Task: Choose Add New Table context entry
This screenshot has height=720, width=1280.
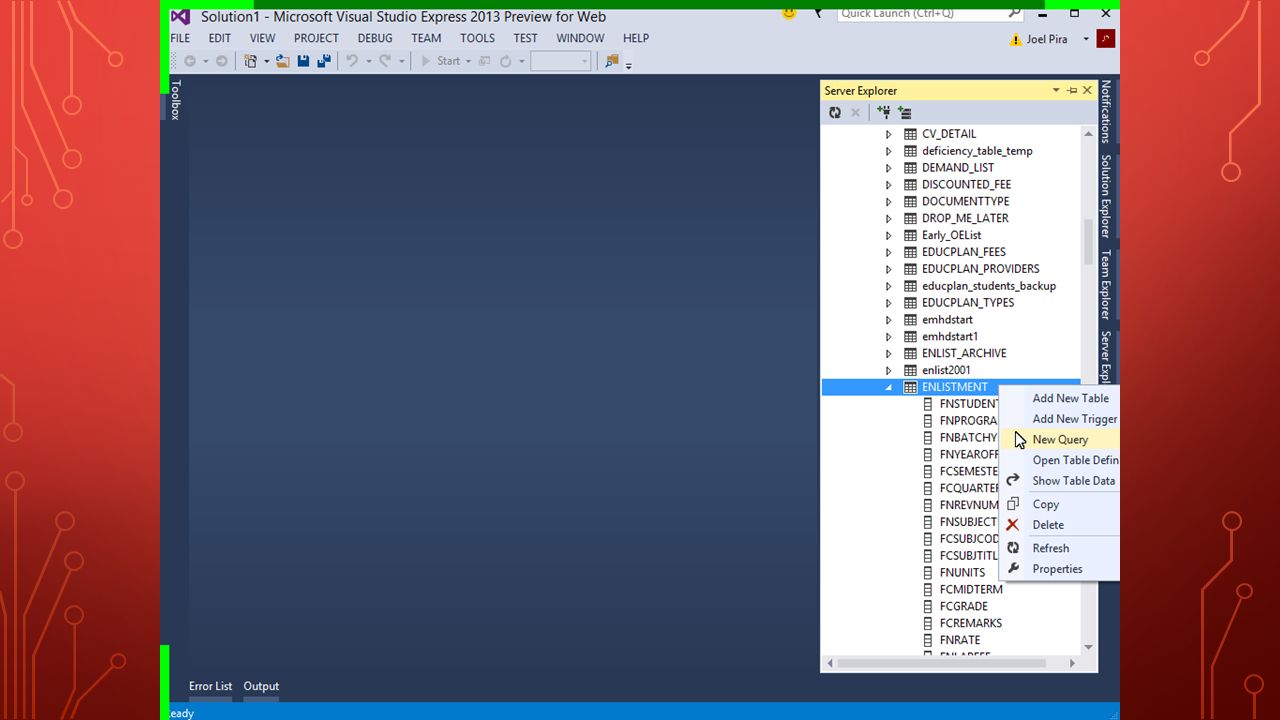Action: [x=1060, y=398]
